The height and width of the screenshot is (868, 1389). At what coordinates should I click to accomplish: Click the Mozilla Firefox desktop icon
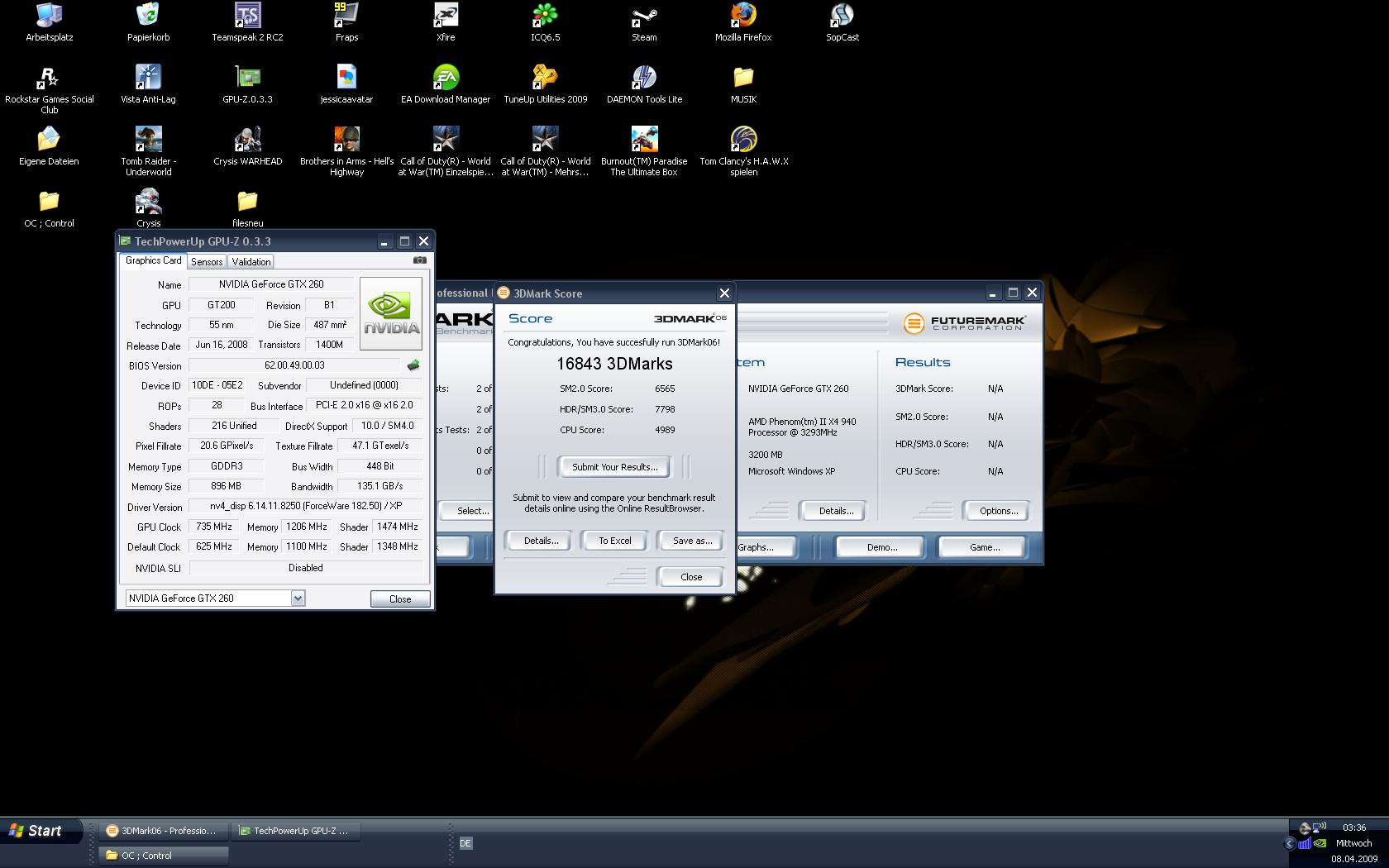(743, 22)
